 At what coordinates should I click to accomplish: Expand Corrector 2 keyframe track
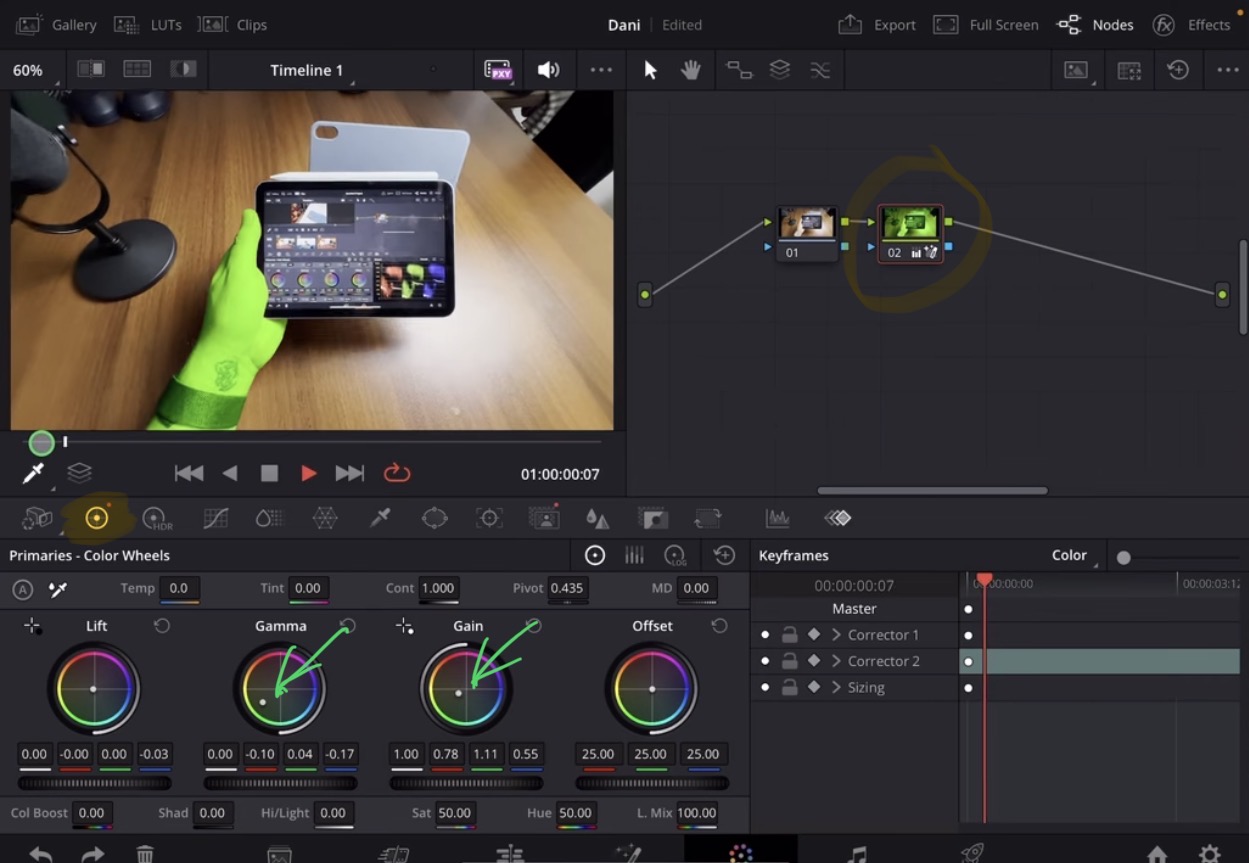pyautogui.click(x=836, y=661)
